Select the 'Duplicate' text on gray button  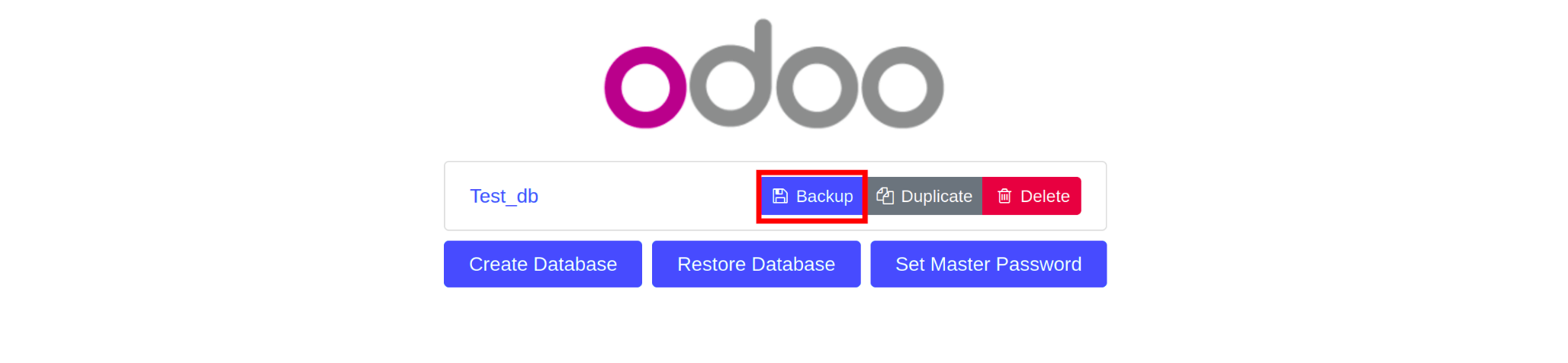(937, 196)
